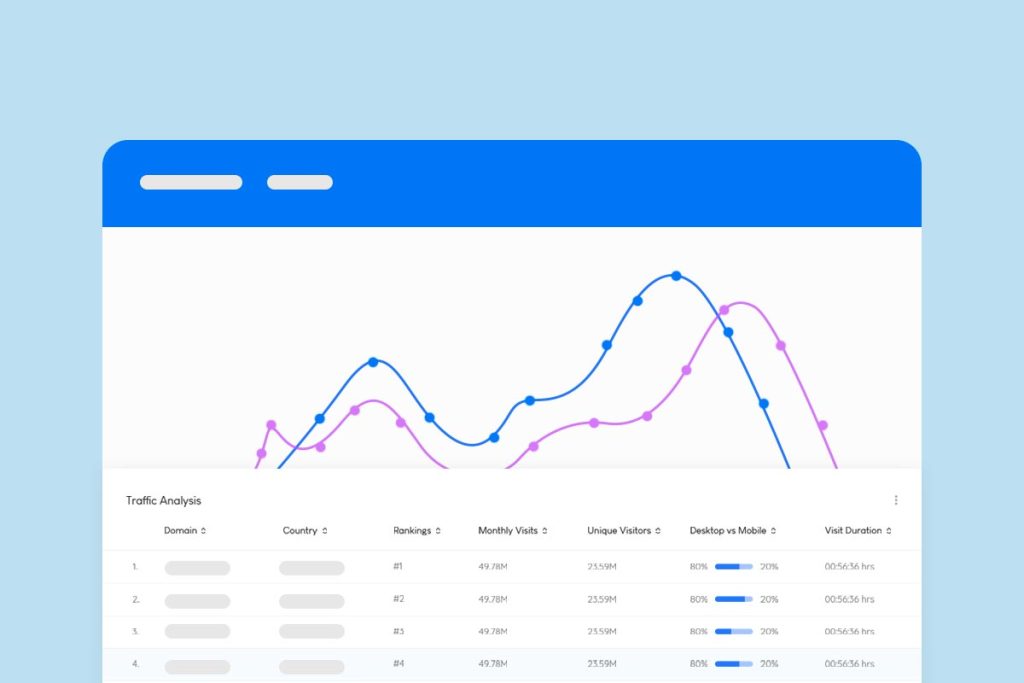The width and height of the screenshot is (1024, 683).
Task: Click row 3 Desktop vs Mobile progress bar
Action: tap(734, 632)
